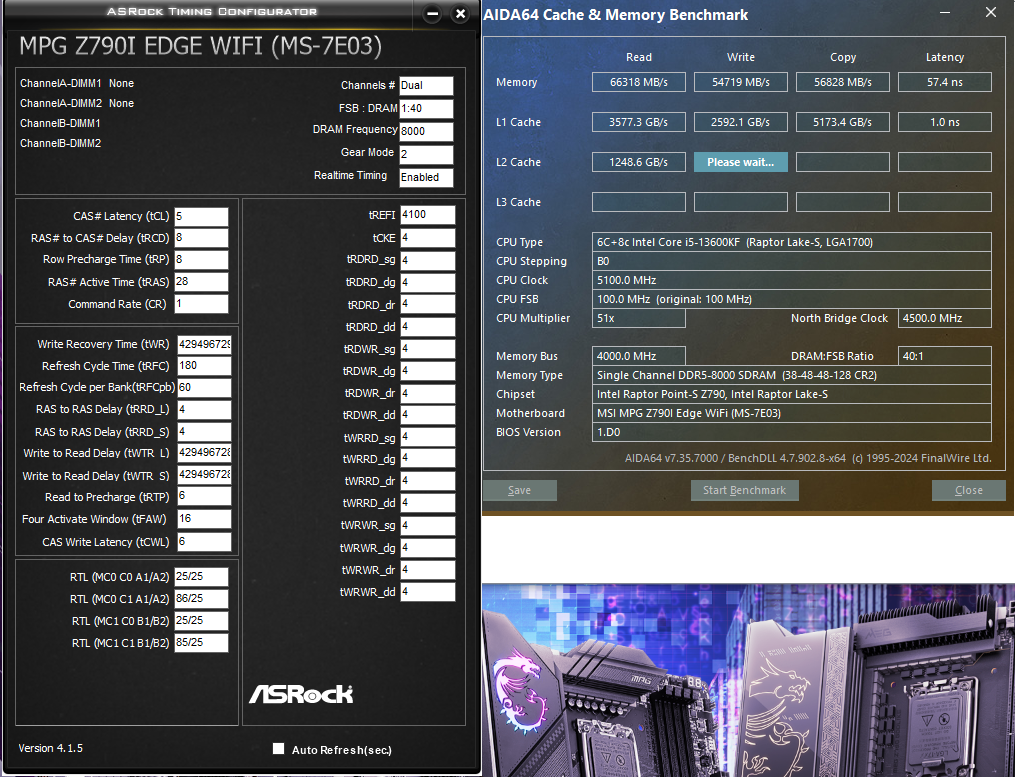Viewport: 1015px width, 777px height.
Task: Click the Memory Write value 54719 MB/s
Action: point(741,82)
